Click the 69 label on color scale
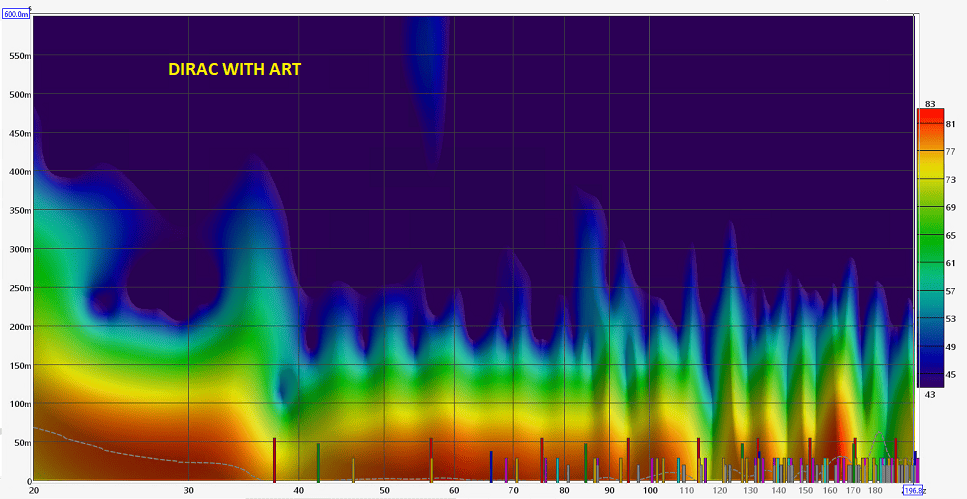 (x=951, y=208)
